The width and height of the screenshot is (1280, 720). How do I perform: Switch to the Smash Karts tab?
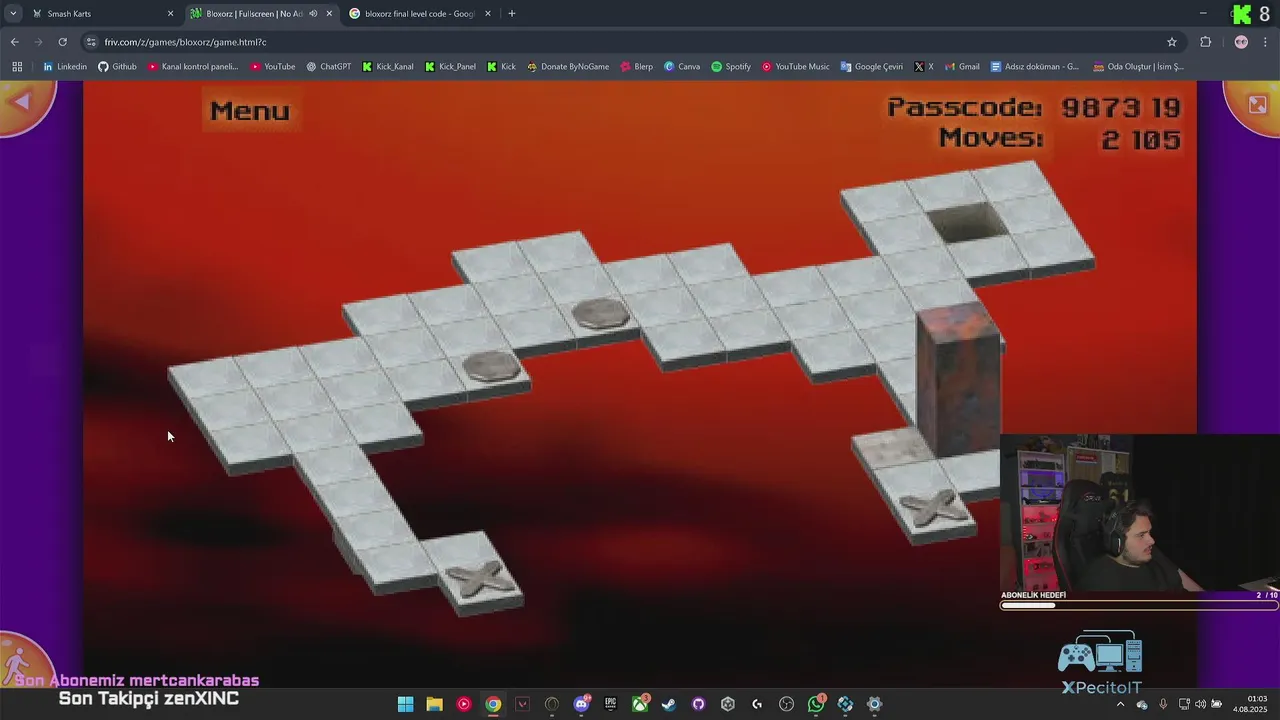point(100,13)
